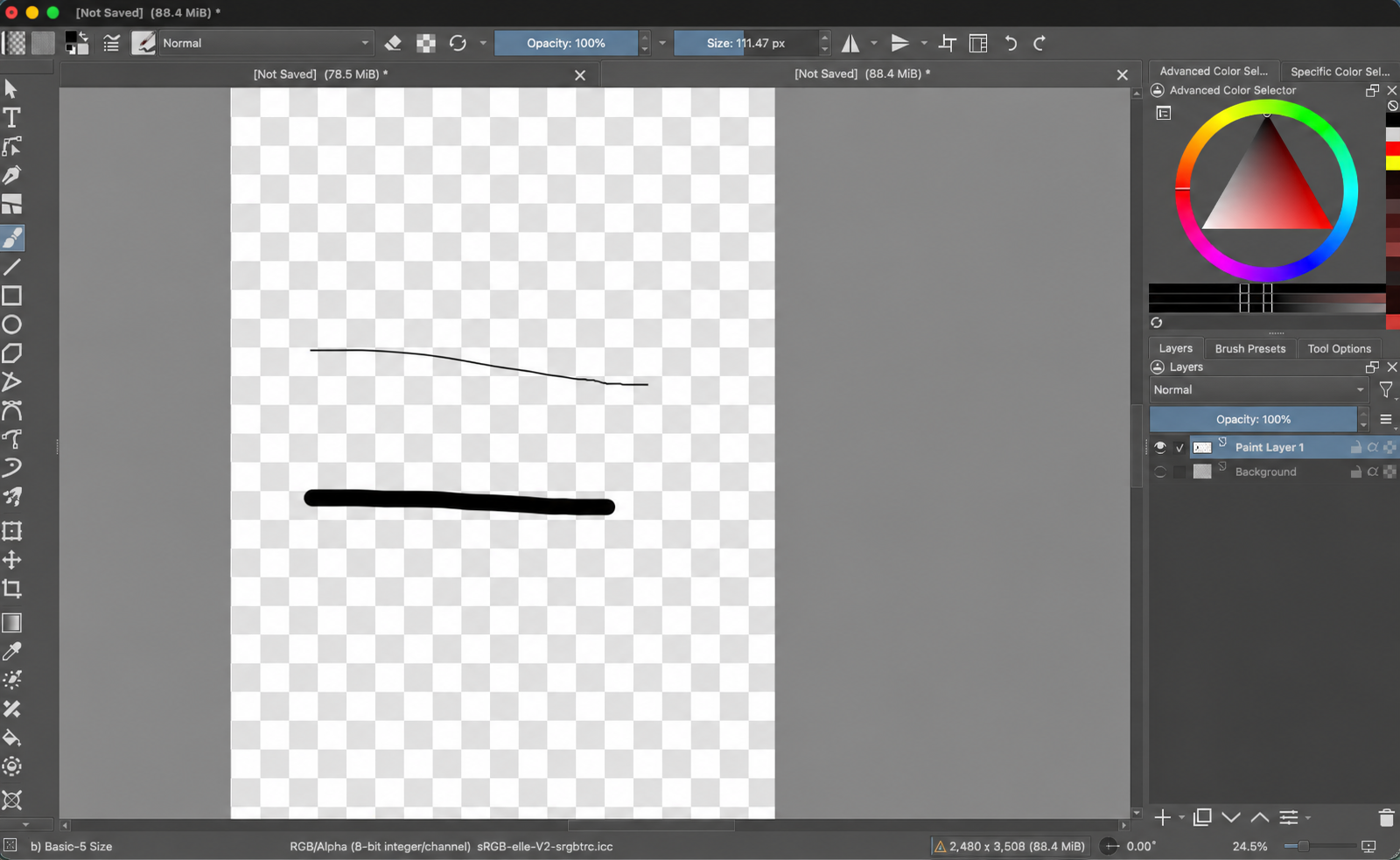Open the layers panel options menu
The height and width of the screenshot is (860, 1400).
click(x=1386, y=419)
